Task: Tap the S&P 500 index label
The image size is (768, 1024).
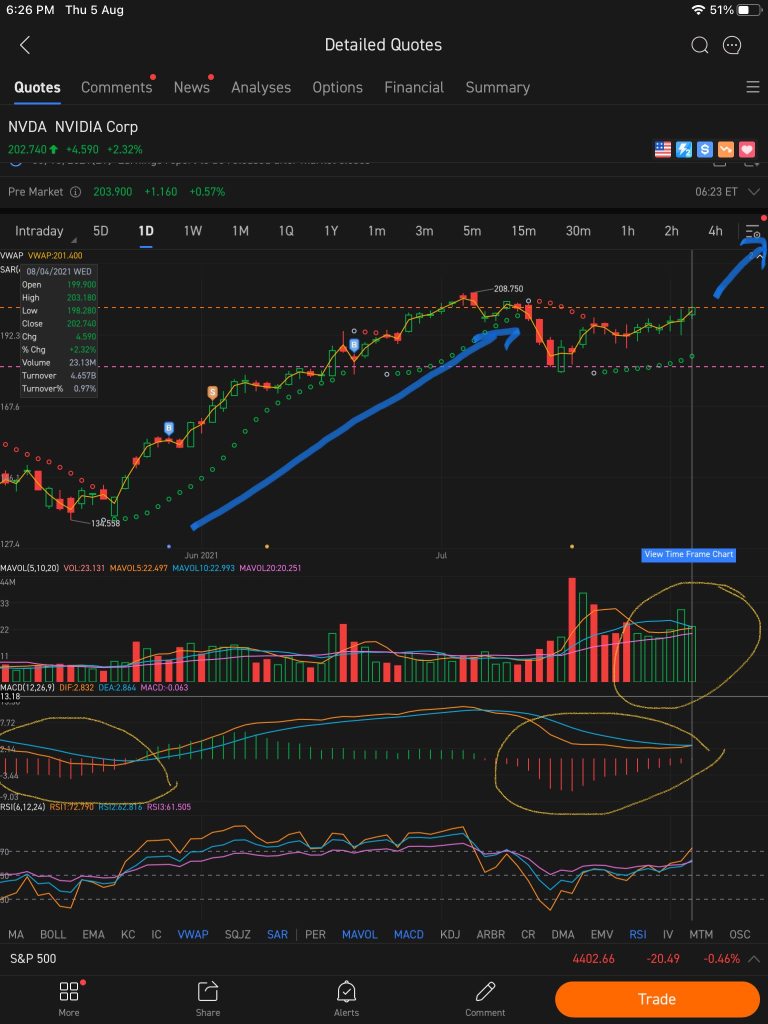Action: [33, 959]
